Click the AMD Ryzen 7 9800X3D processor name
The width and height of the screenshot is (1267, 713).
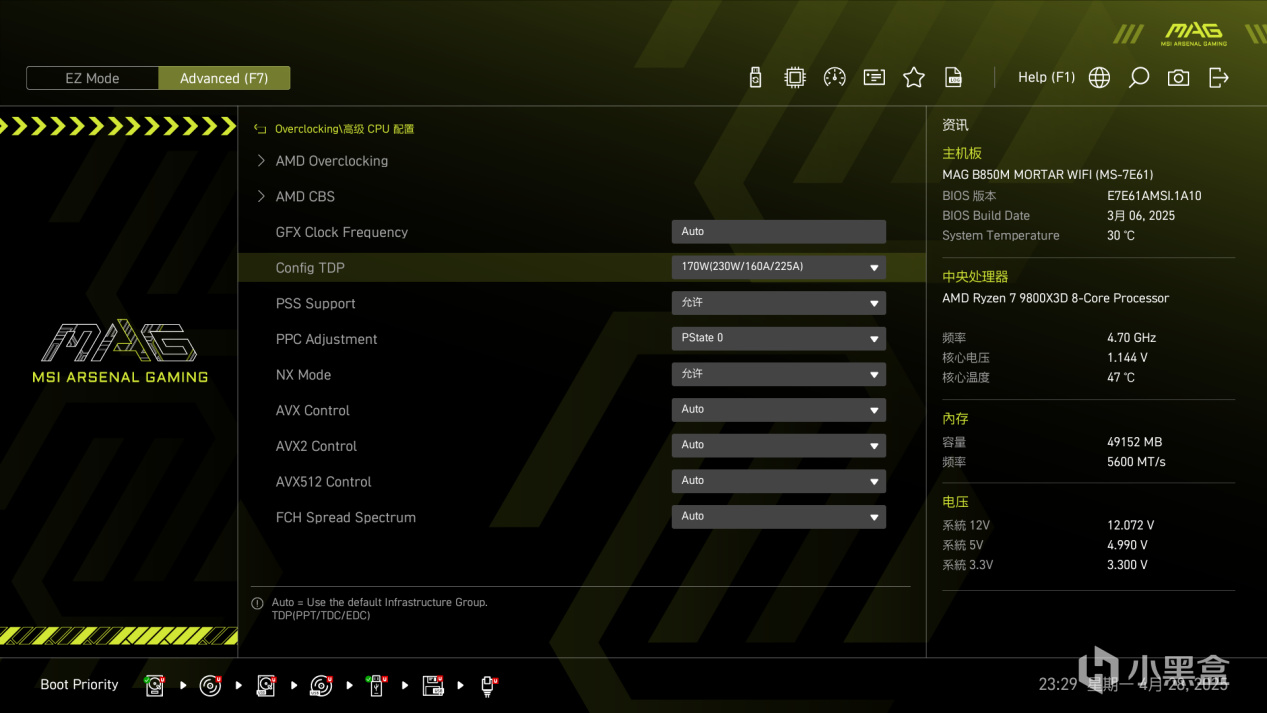(x=1055, y=298)
